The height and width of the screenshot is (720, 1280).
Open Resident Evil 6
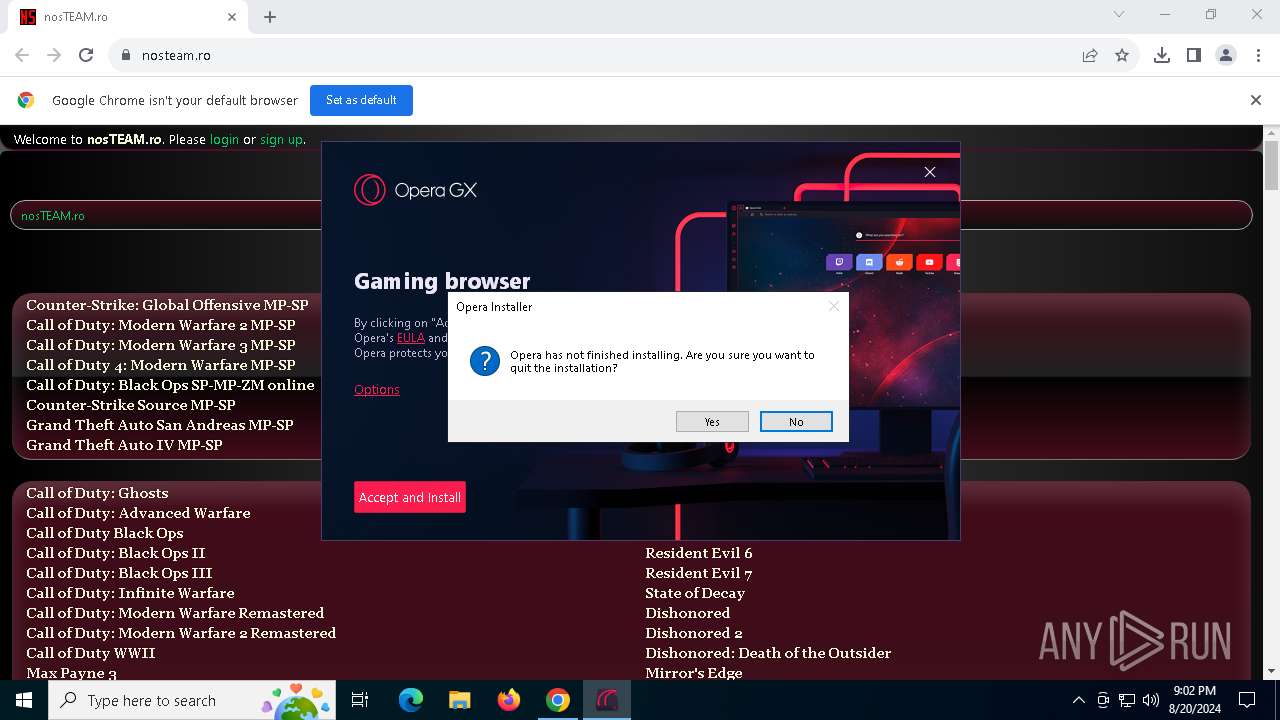[x=699, y=553]
